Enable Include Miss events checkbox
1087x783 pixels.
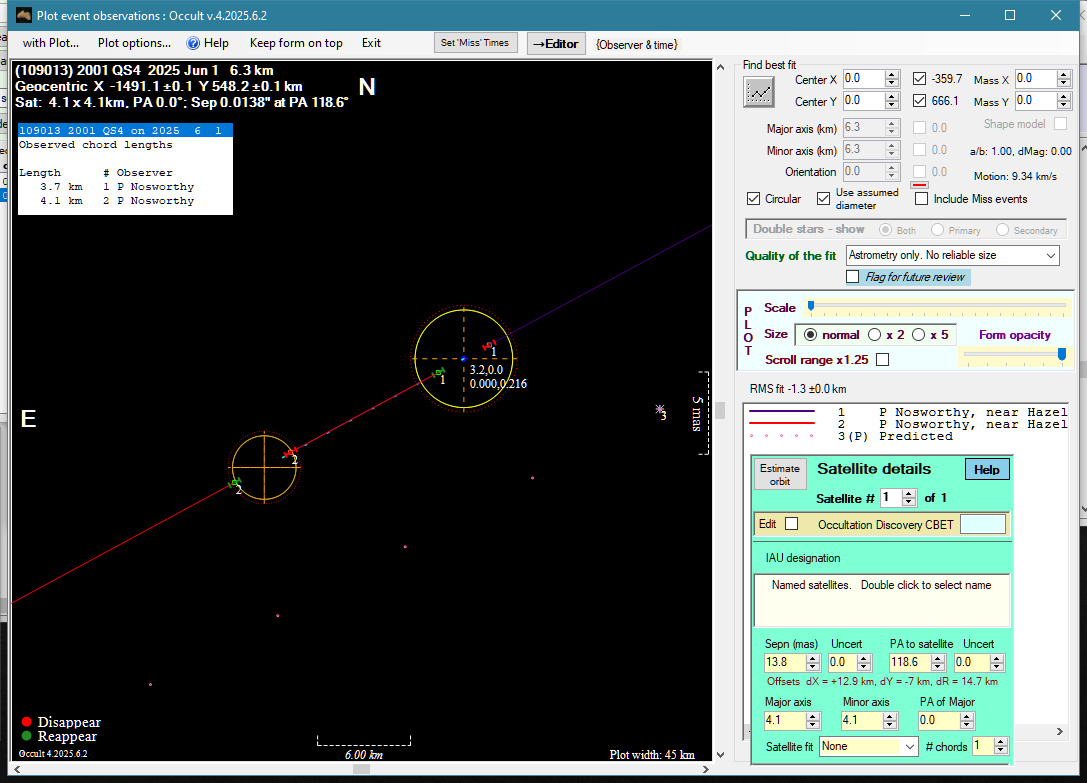point(921,199)
